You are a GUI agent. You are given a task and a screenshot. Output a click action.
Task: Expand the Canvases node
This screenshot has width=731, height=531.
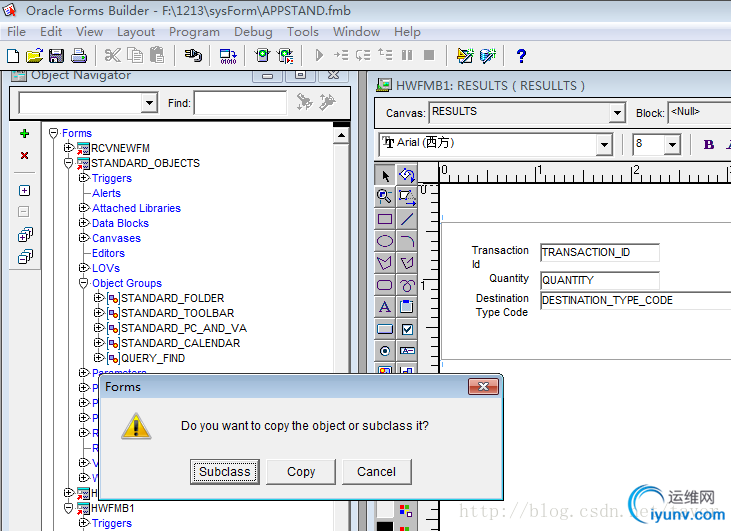click(83, 238)
